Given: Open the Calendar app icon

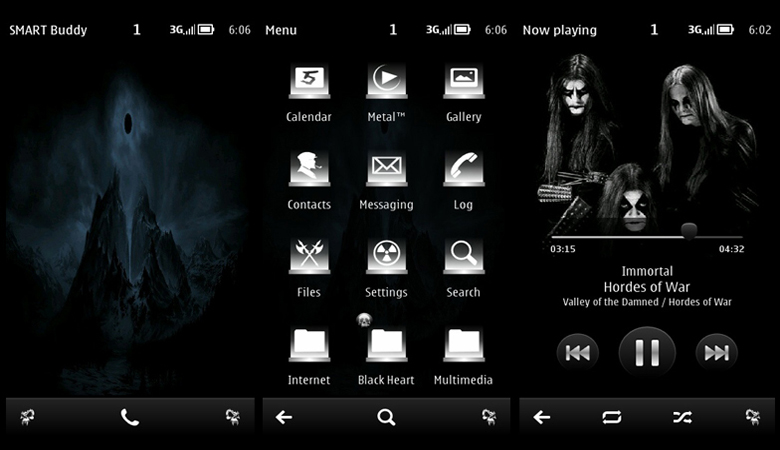Looking at the screenshot, I should (x=309, y=81).
